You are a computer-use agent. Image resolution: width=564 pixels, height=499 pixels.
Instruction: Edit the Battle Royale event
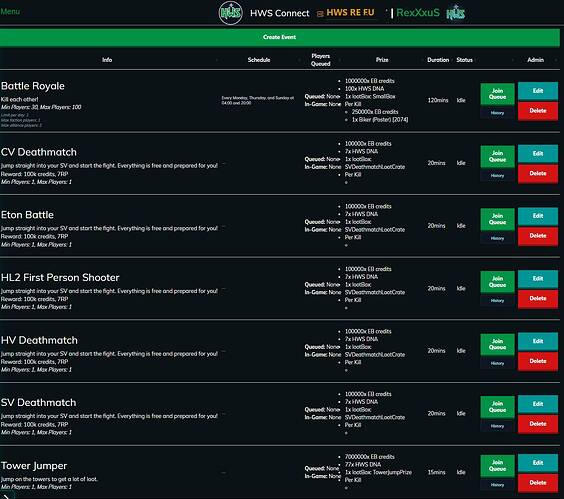tap(538, 91)
